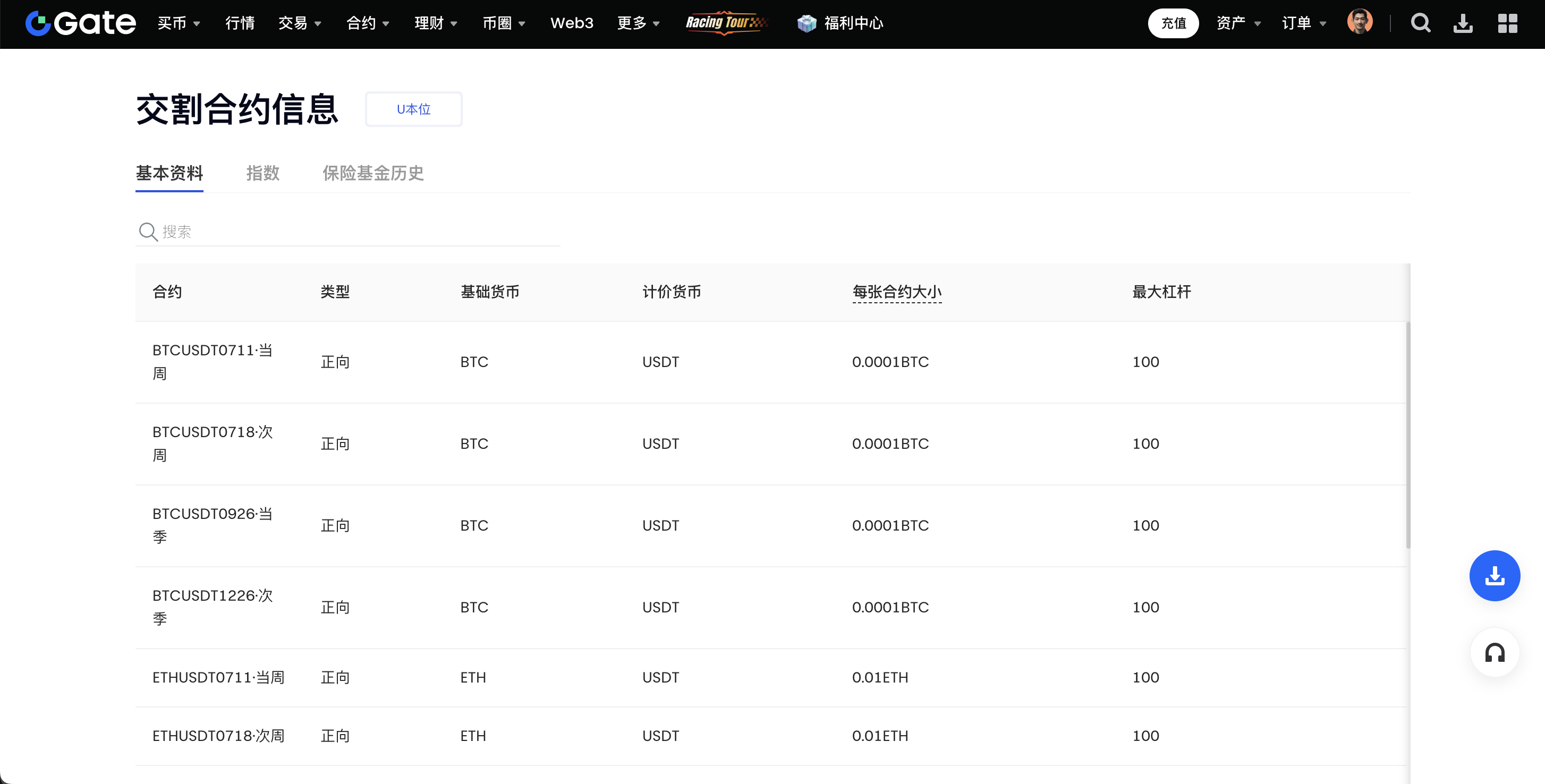Toggle the U本位 selector button
The width and height of the screenshot is (1545, 784).
pos(413,109)
